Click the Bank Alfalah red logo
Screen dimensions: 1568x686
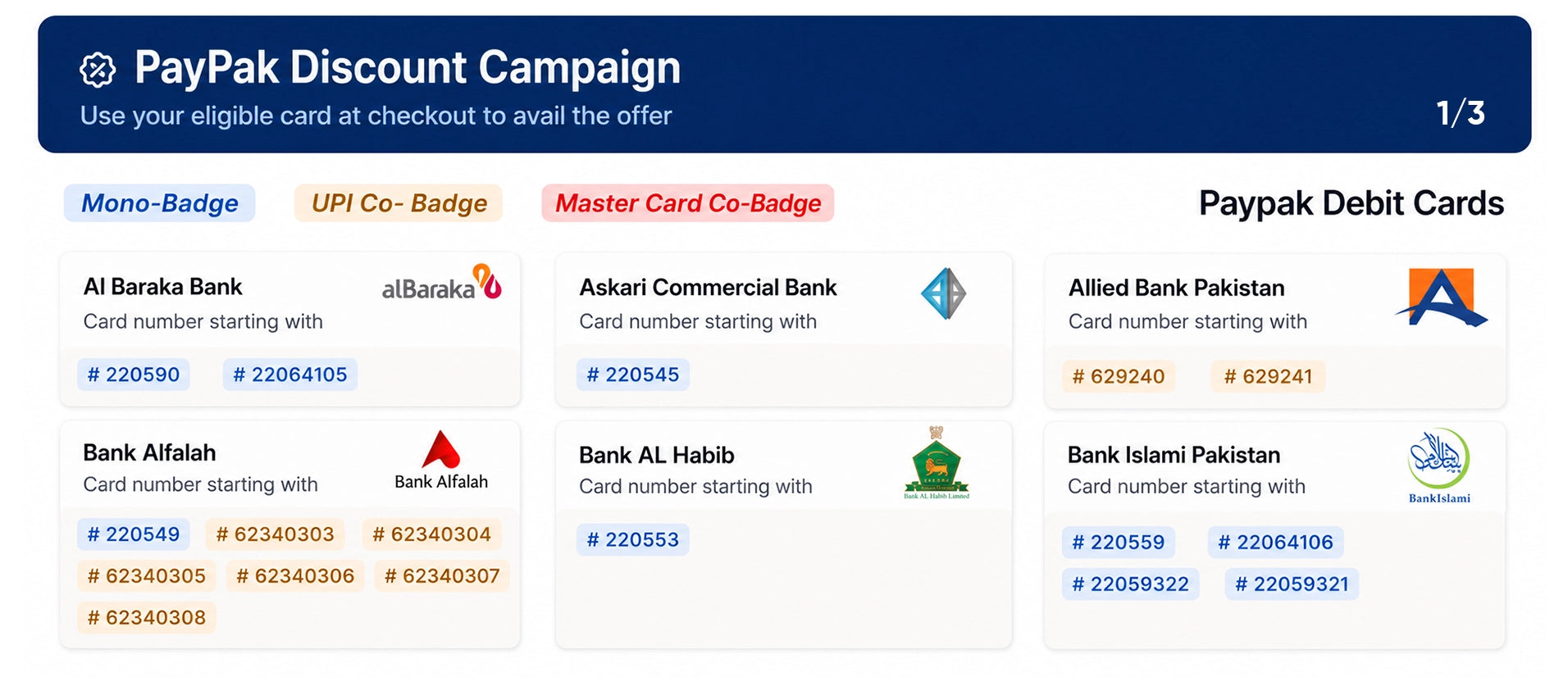coord(441,460)
